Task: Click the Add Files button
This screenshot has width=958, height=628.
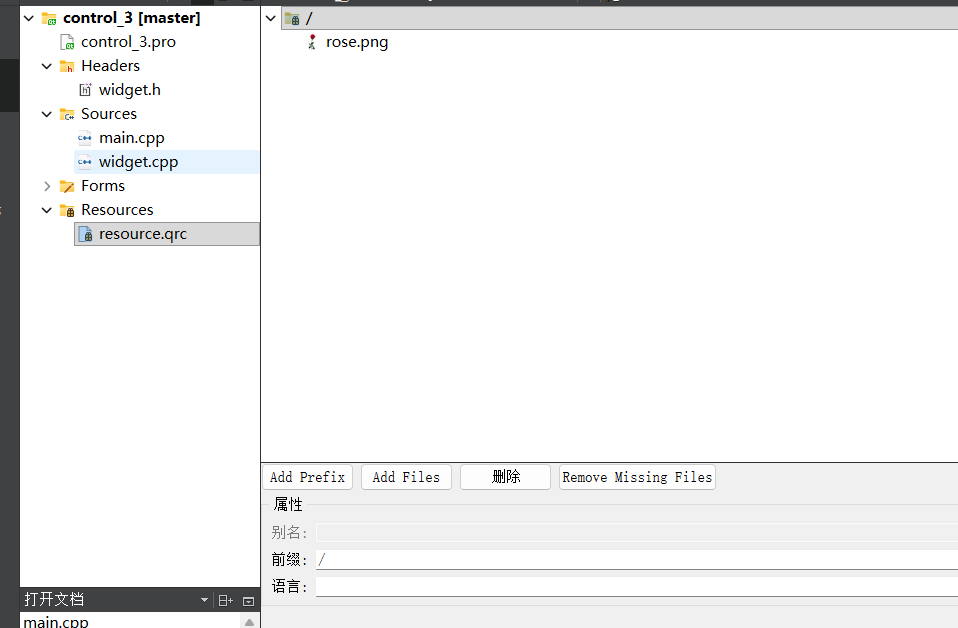Action: pyautogui.click(x=406, y=477)
